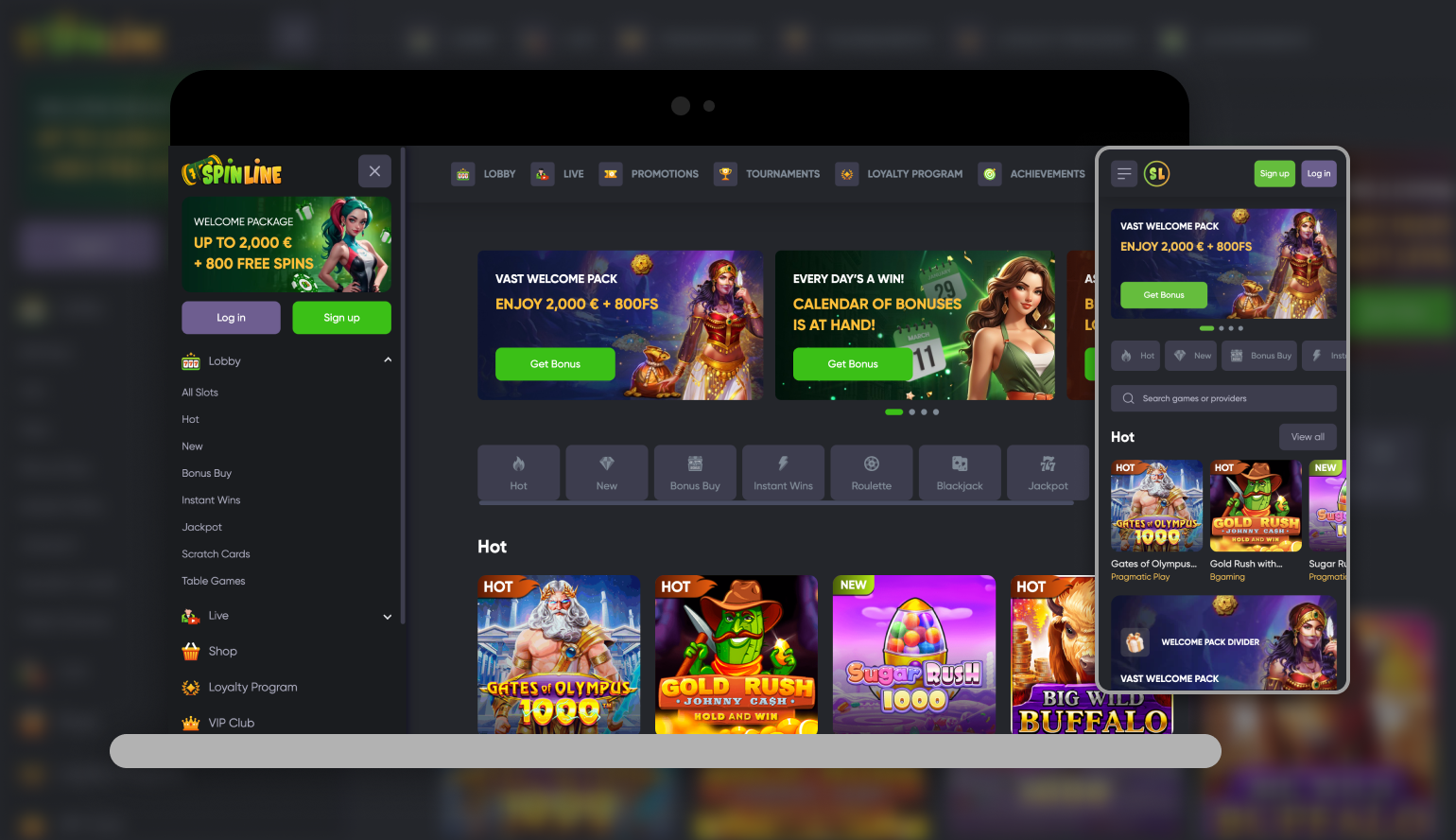
Task: Open Big Wild Buffalo game card
Action: click(x=1054, y=655)
